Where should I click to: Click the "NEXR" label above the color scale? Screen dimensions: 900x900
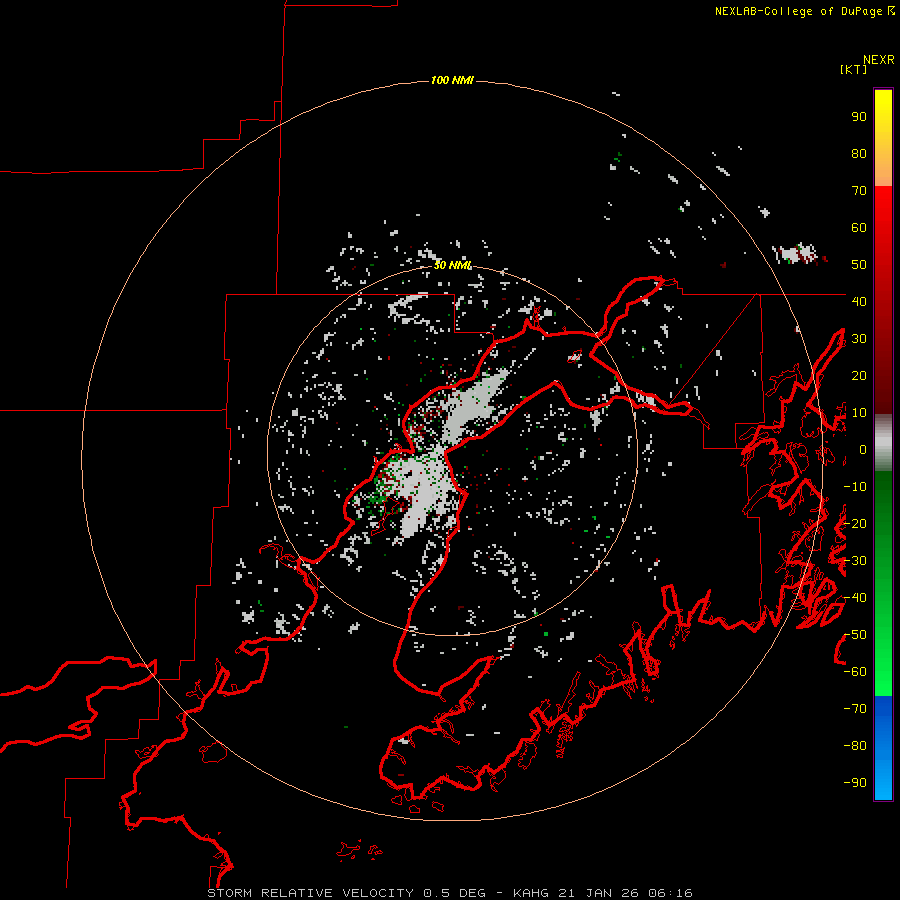[x=878, y=60]
